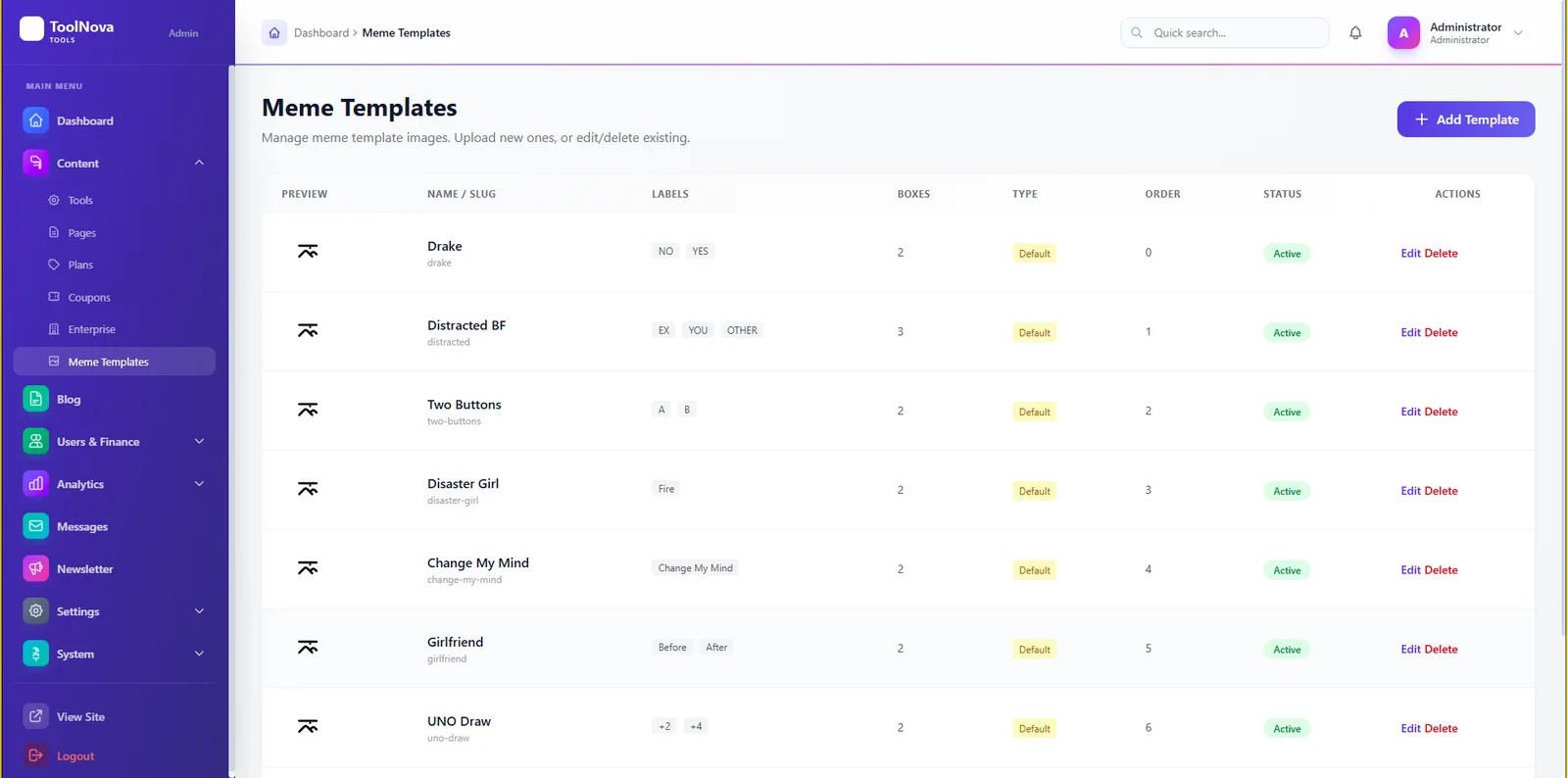The height and width of the screenshot is (778, 1568).
Task: Click the Newsletter megaphone icon
Action: point(35,568)
